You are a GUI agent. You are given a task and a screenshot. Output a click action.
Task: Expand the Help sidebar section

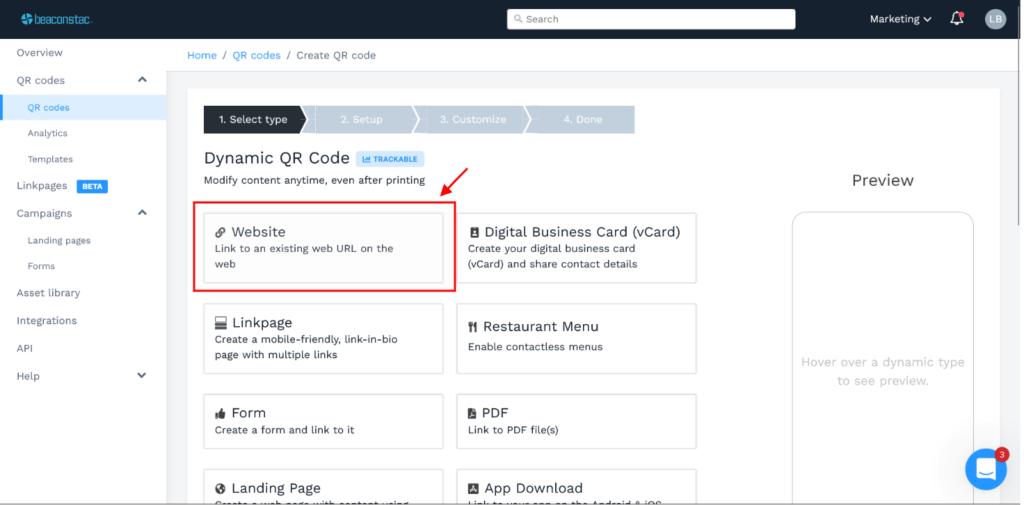coord(142,376)
